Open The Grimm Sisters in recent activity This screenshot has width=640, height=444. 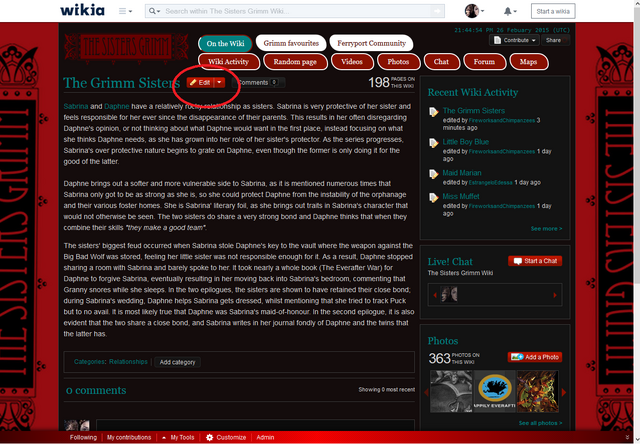[x=473, y=111]
